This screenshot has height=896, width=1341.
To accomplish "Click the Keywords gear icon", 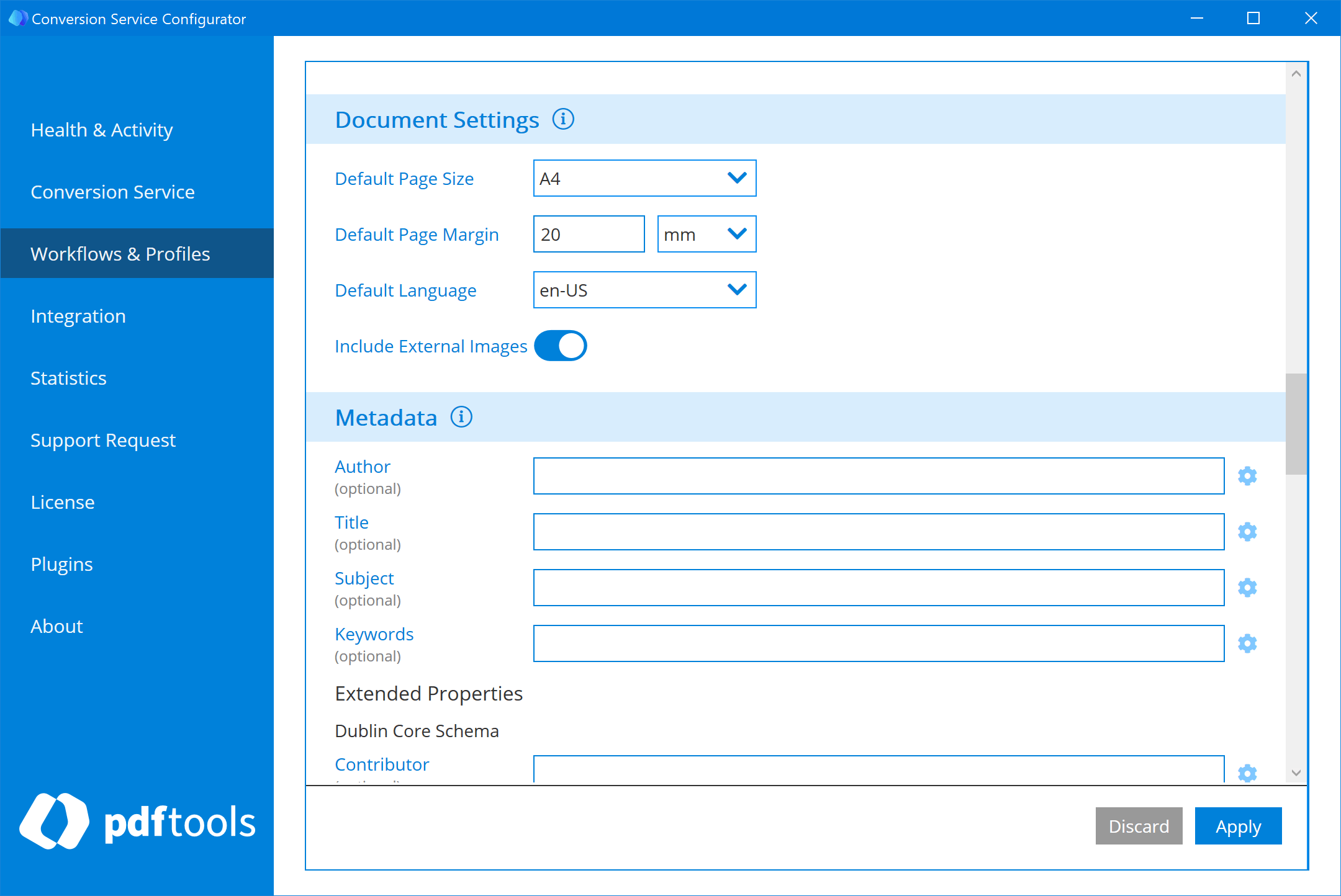I will pyautogui.click(x=1247, y=643).
